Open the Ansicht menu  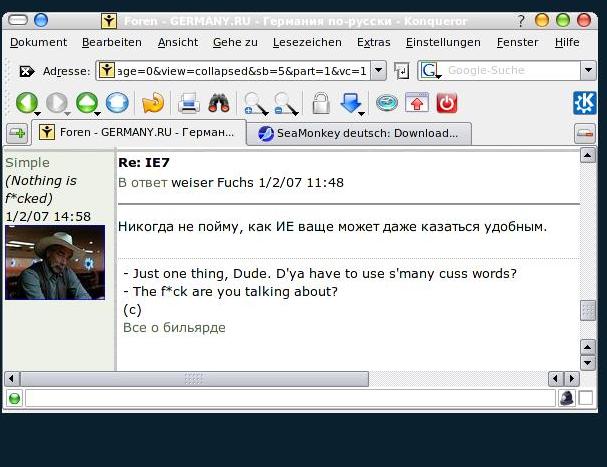pyautogui.click(x=178, y=42)
